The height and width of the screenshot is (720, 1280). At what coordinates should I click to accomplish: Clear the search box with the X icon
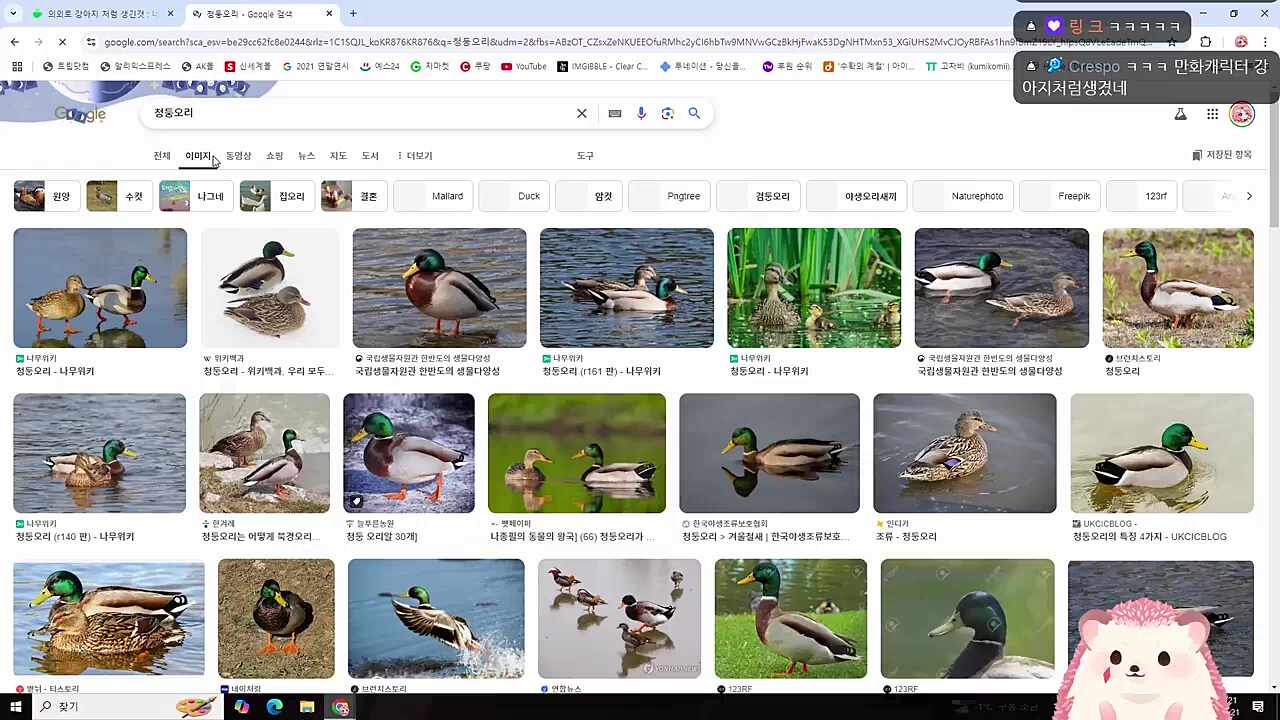click(581, 113)
